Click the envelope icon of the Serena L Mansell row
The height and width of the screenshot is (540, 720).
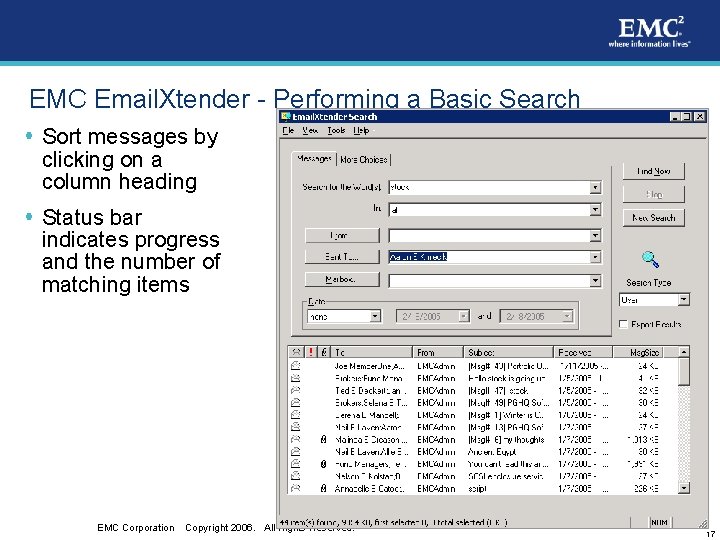point(296,415)
